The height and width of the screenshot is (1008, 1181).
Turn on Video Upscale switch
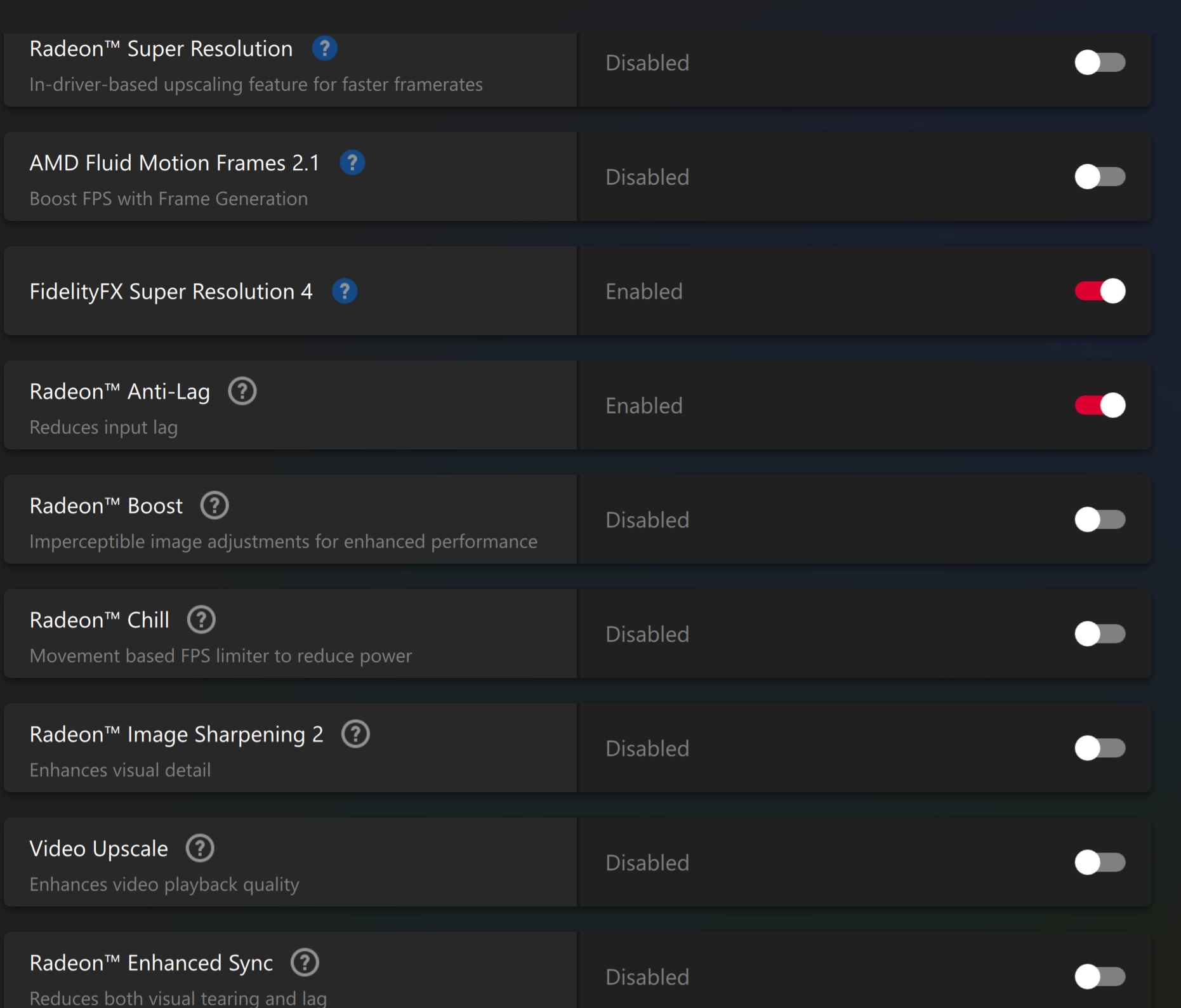point(1100,863)
